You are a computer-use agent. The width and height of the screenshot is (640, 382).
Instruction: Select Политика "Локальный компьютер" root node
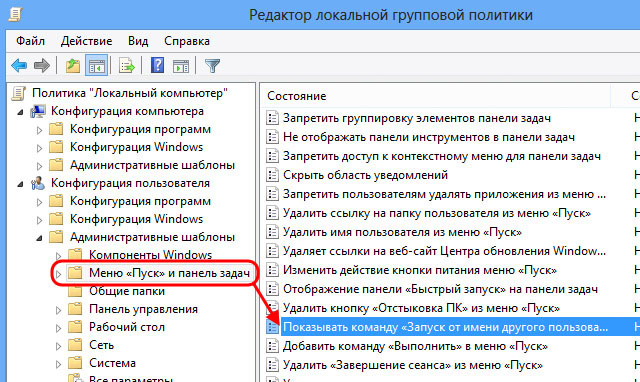coord(130,93)
